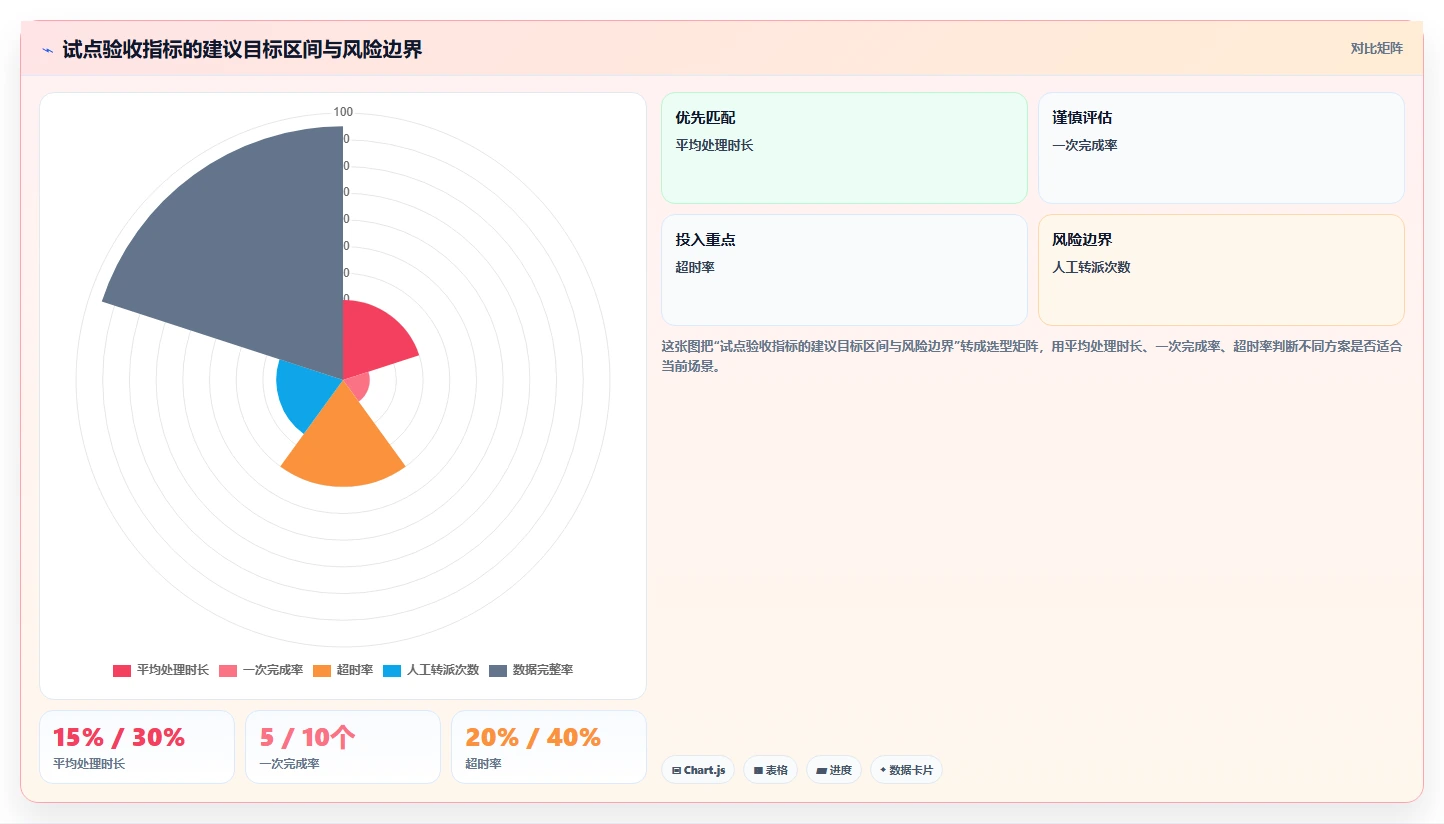Viewport: 1444px width, 824px height.
Task: Open the 谨慎评估 matrix card
Action: click(1221, 148)
